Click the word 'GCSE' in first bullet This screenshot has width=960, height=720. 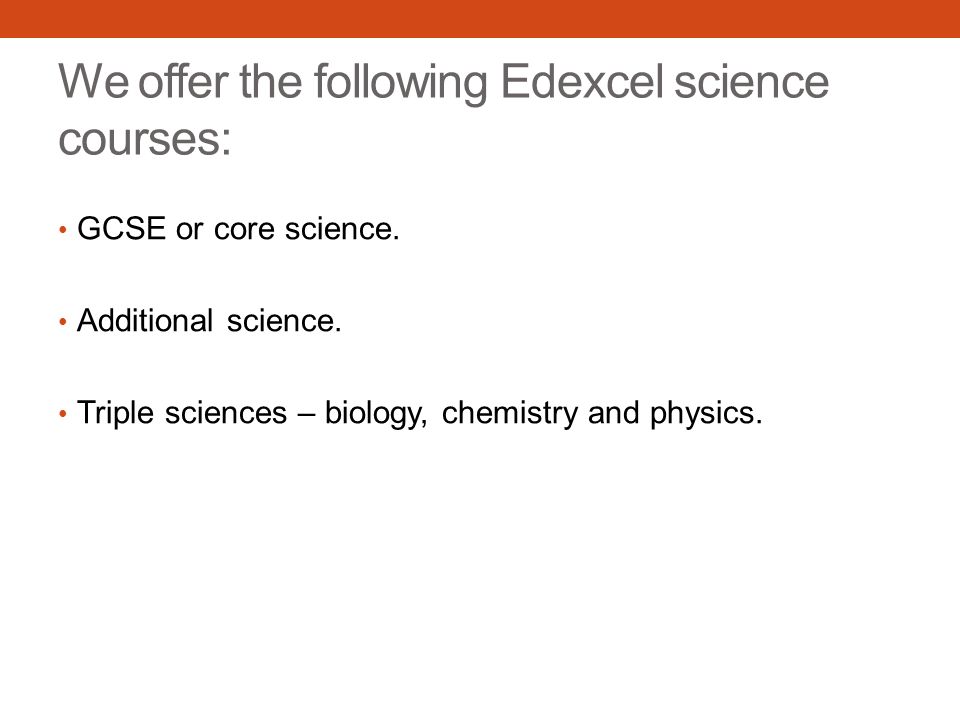pos(121,228)
